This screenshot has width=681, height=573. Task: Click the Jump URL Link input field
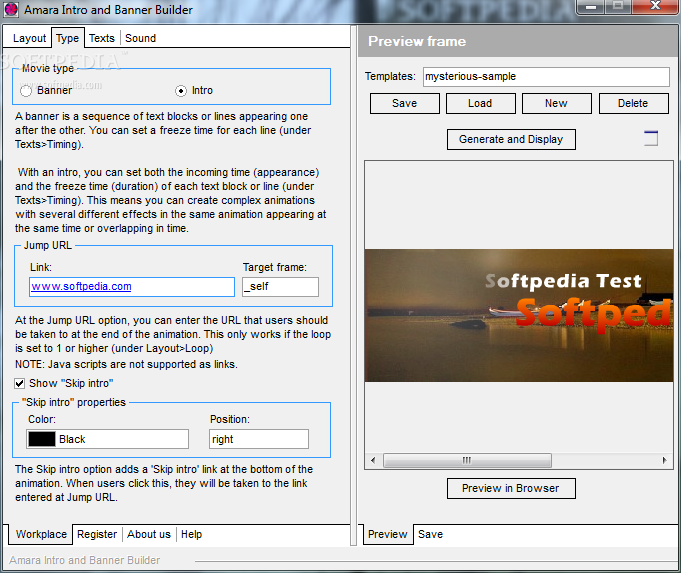pos(132,287)
